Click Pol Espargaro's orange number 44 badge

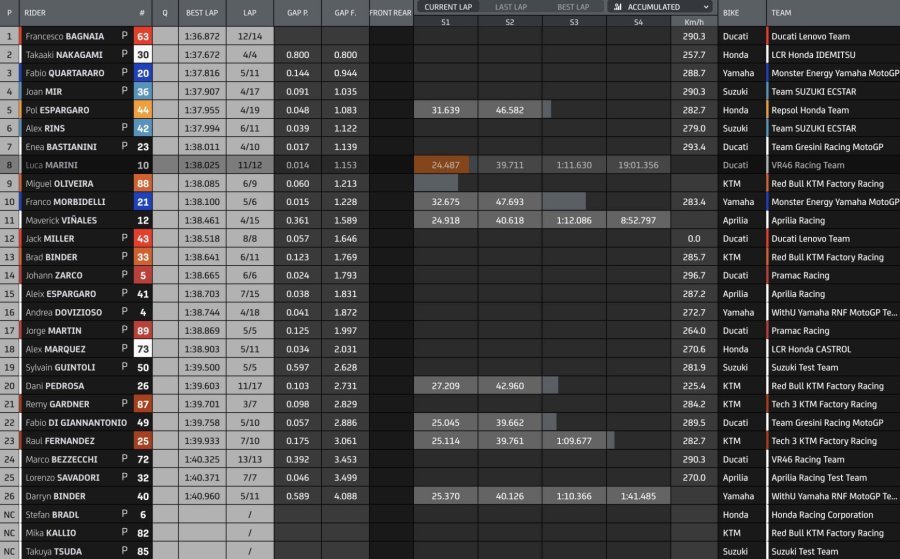tap(143, 110)
